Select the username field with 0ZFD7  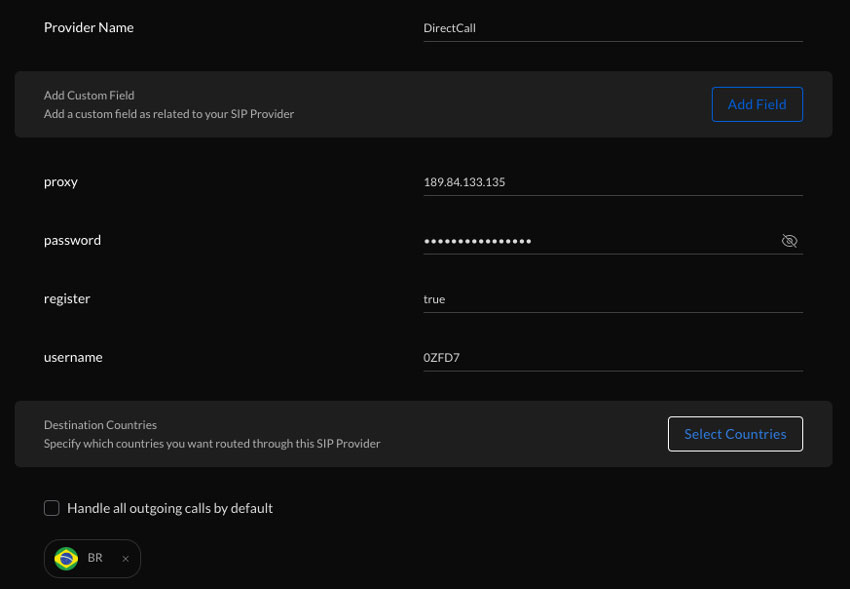pos(613,358)
